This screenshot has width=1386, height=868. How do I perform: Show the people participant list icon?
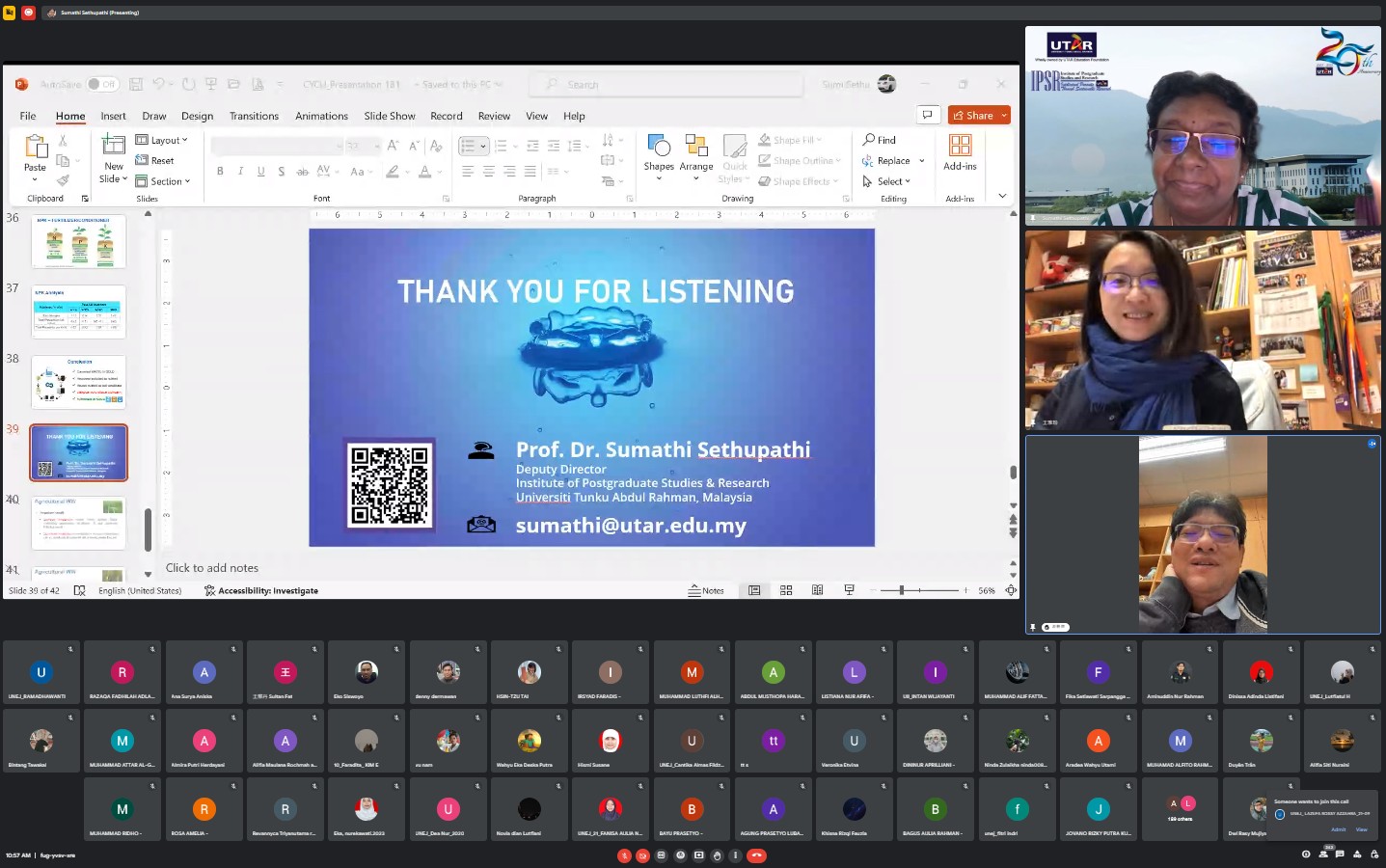1323,854
